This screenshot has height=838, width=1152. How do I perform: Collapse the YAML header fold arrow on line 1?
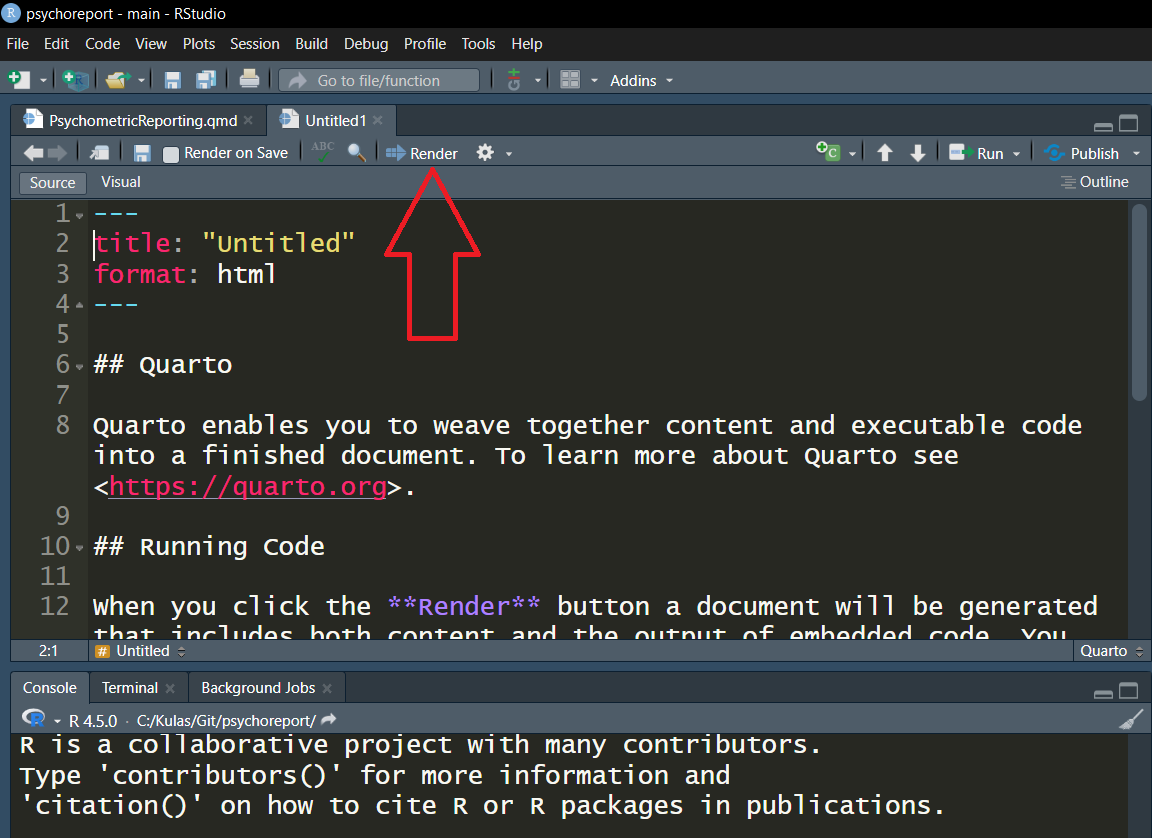(79, 216)
